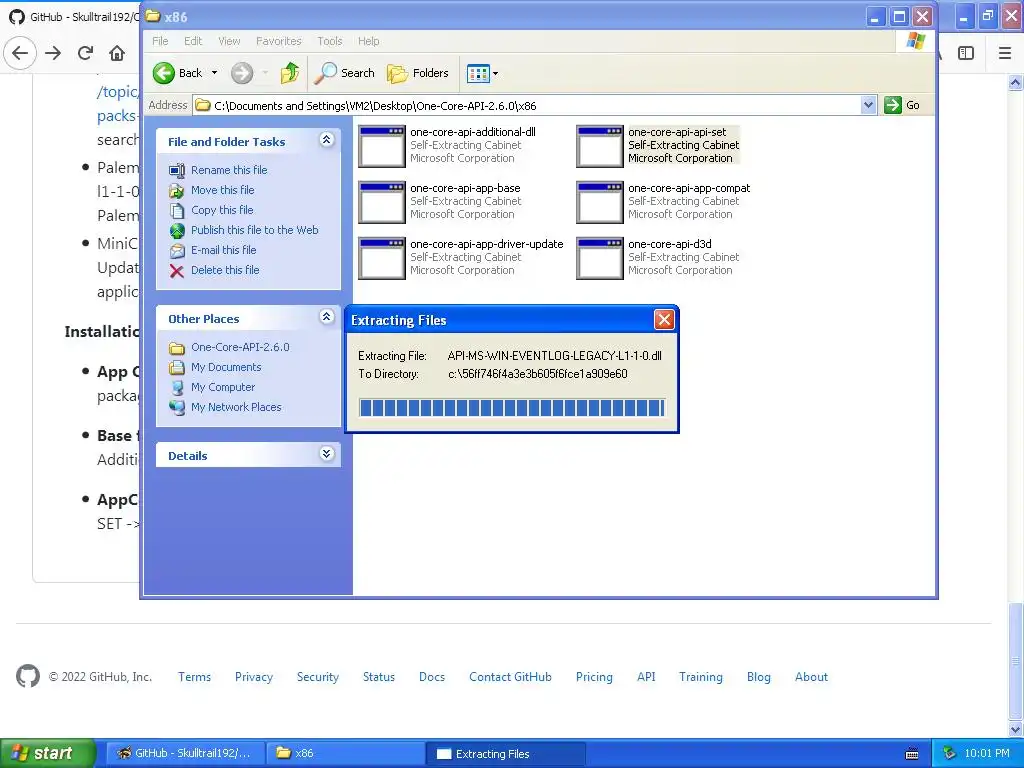Click the system tray clock
This screenshot has height=768, width=1024.
pyautogui.click(x=987, y=753)
